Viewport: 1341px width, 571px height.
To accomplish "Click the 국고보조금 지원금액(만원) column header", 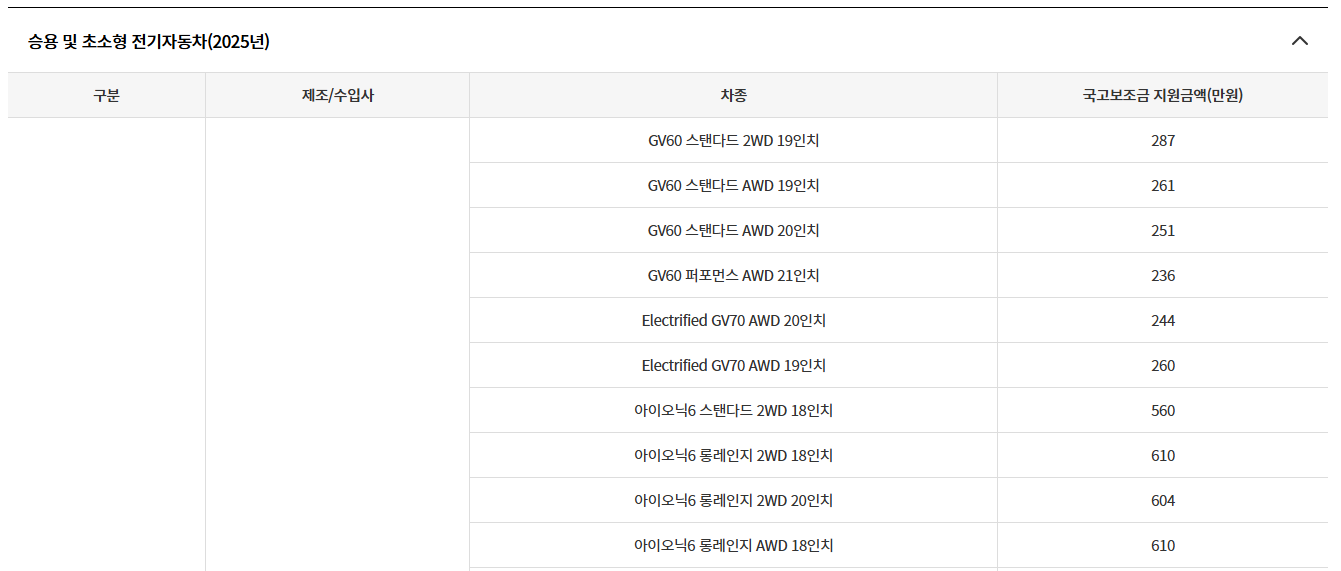I will pos(1163,96).
